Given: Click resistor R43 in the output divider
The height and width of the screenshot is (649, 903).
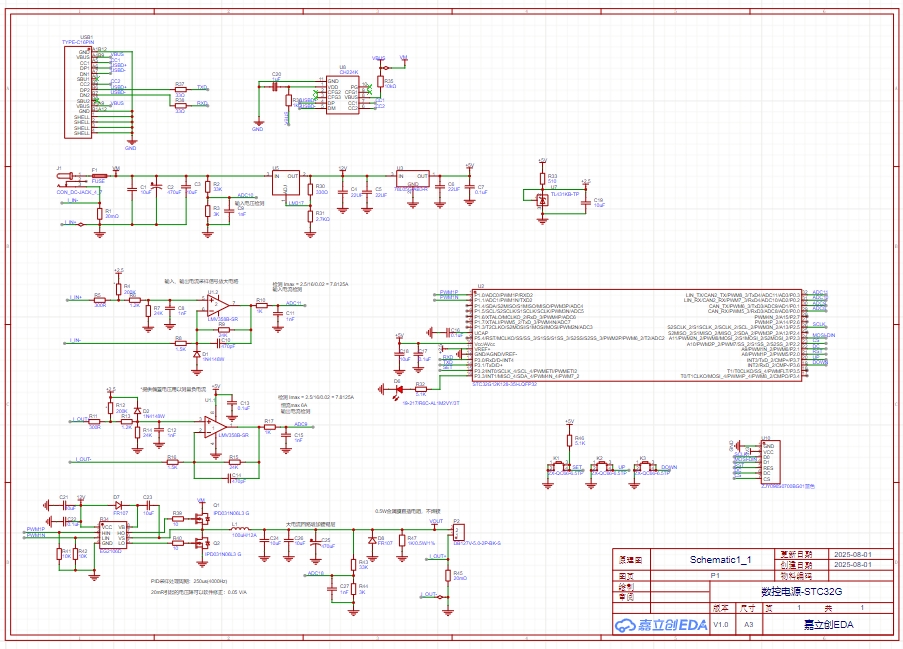Looking at the screenshot, I should click(x=353, y=564).
